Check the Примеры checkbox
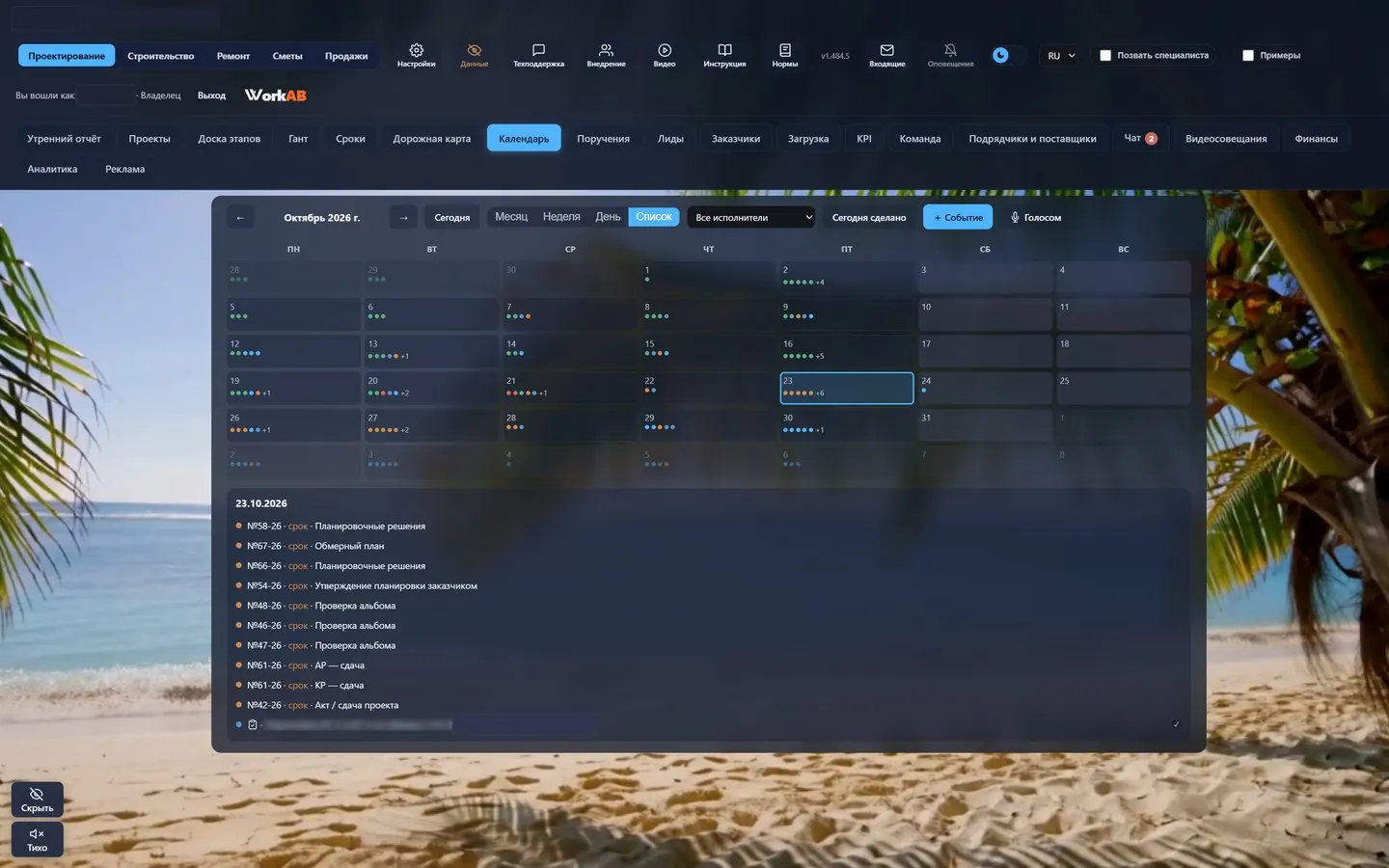 1248,56
